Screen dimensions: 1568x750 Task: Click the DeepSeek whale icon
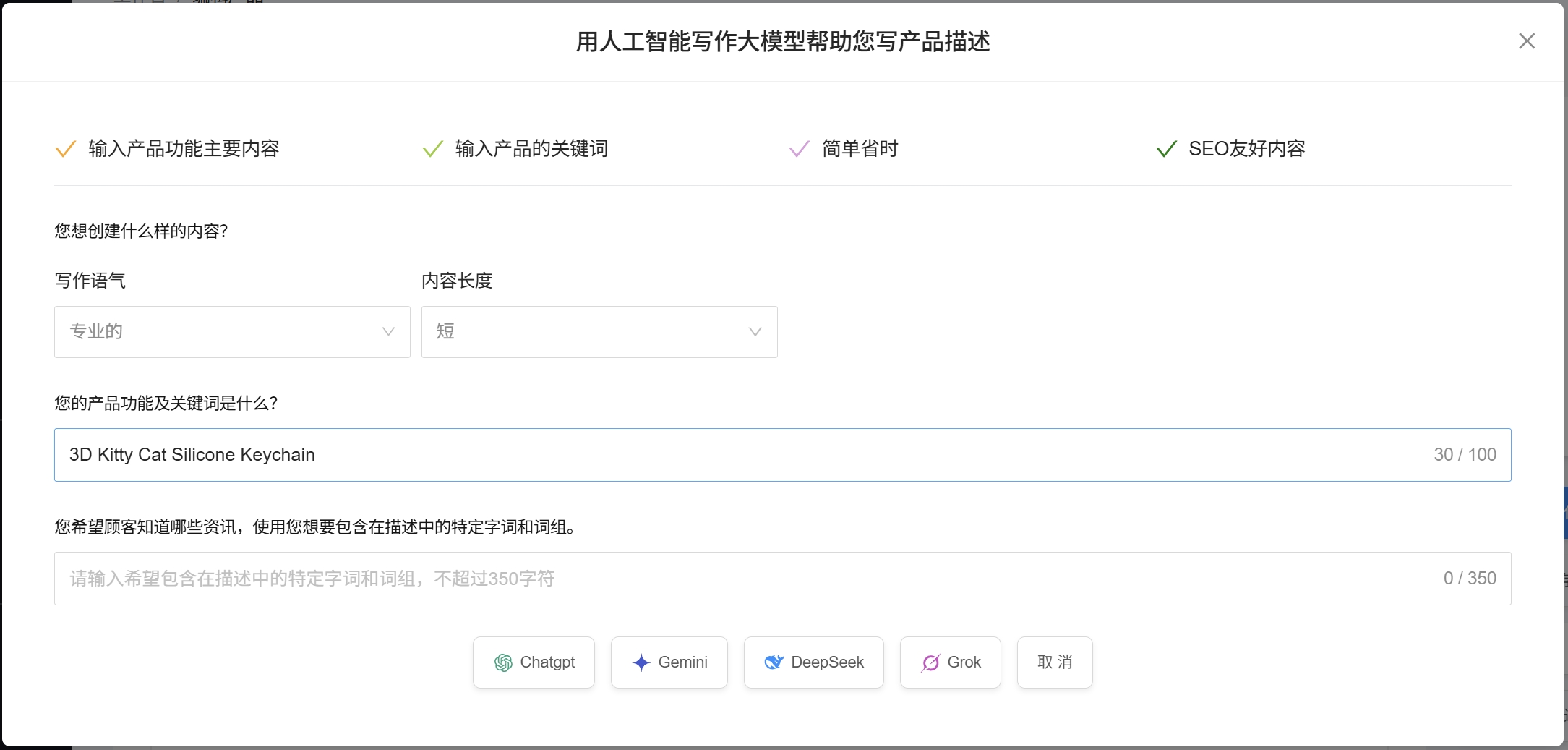tap(774, 662)
